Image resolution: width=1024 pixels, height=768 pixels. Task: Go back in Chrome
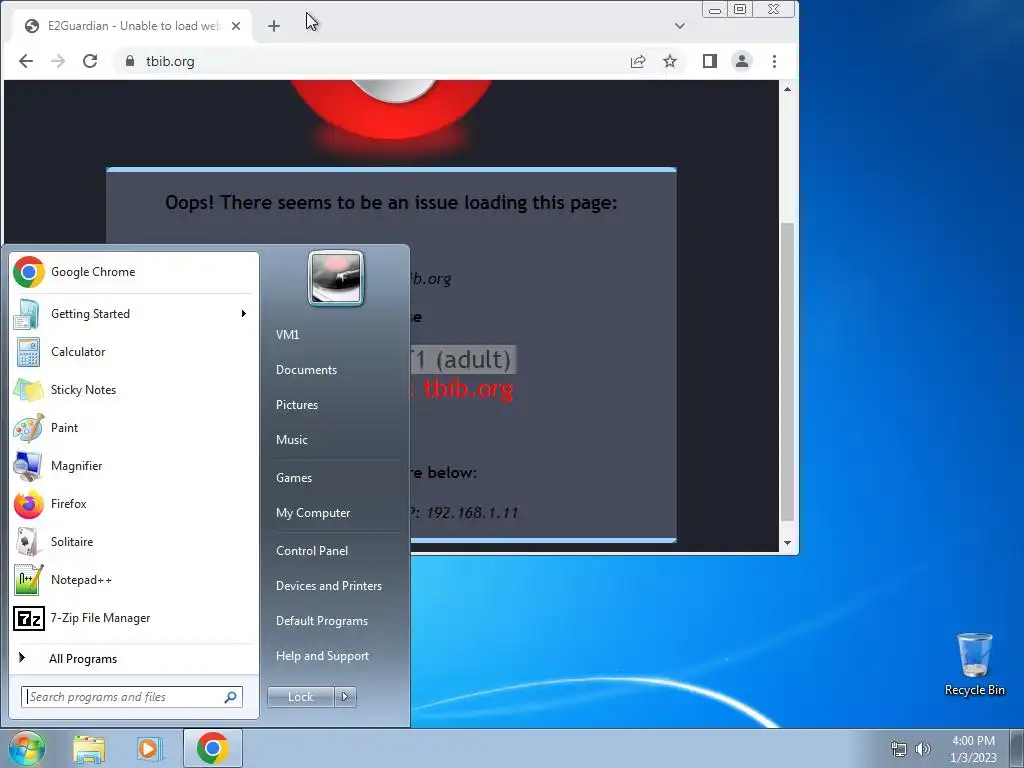(x=26, y=61)
